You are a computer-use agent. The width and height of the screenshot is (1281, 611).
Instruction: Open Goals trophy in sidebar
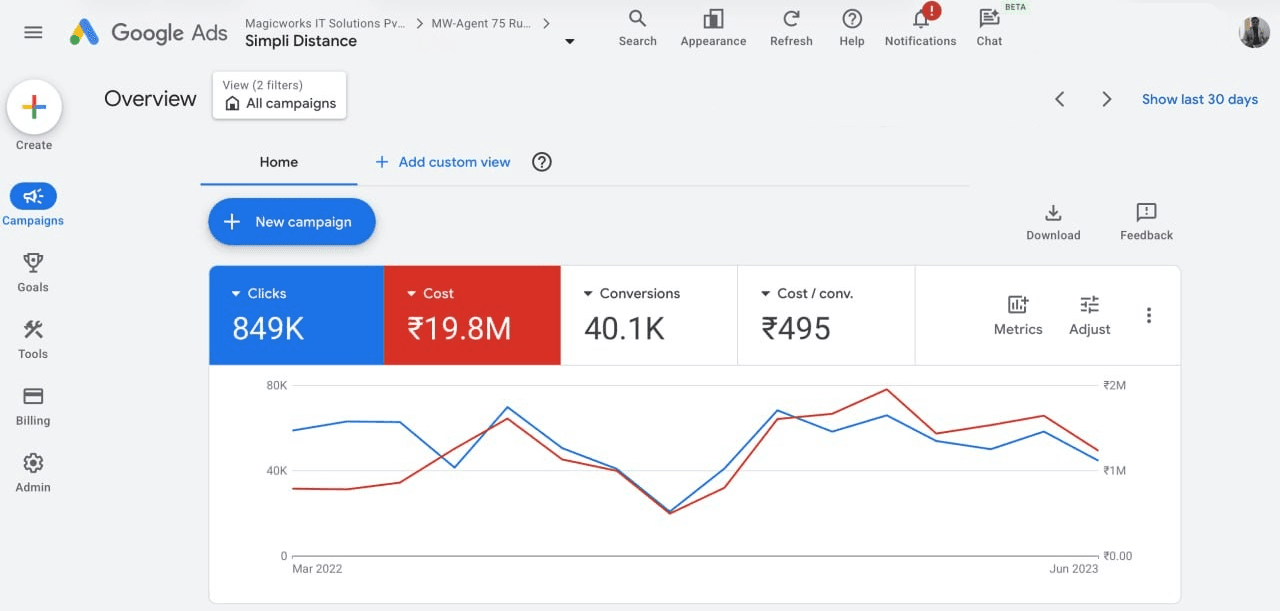tap(33, 272)
